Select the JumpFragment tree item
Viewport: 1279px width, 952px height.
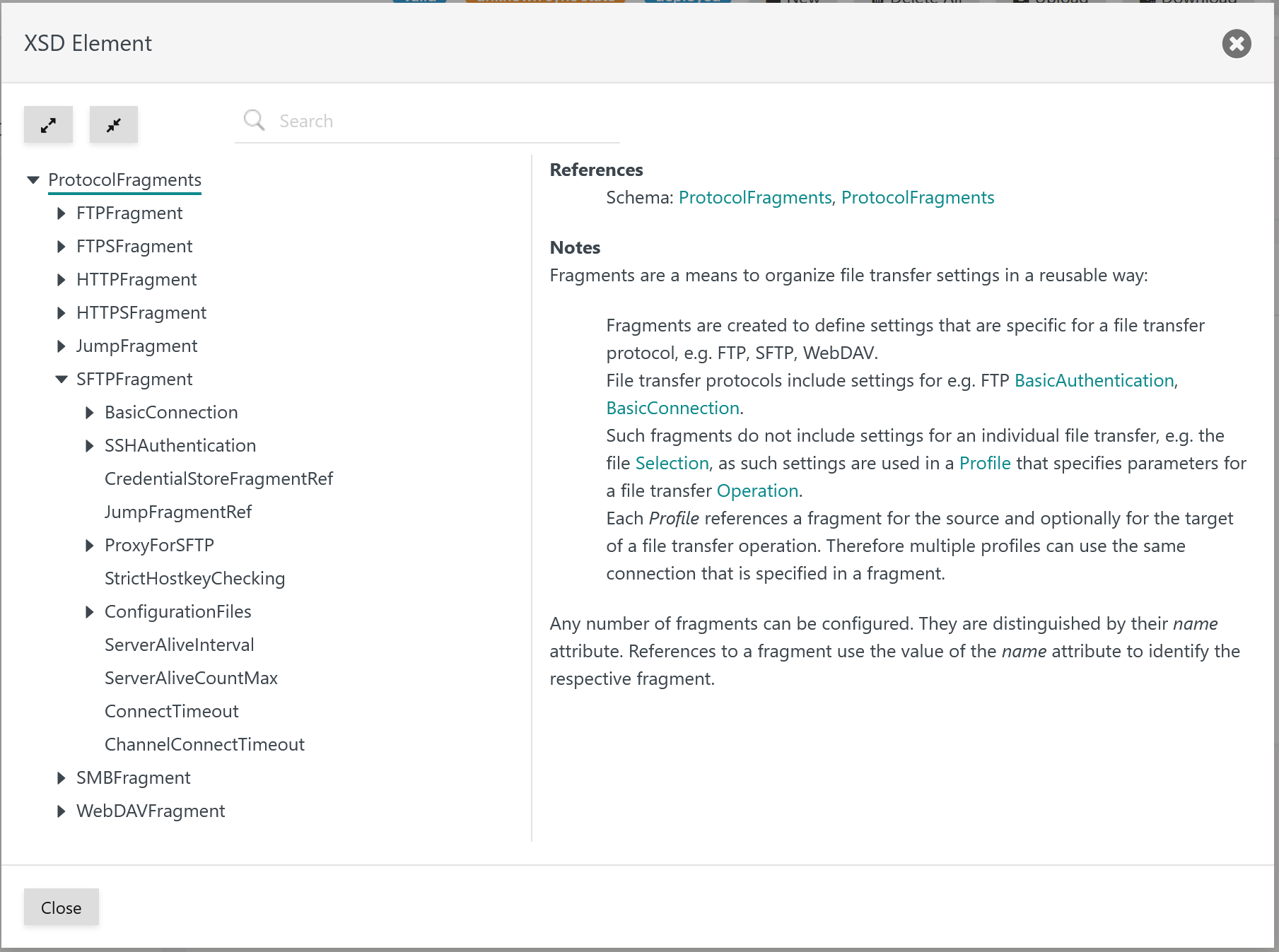pyautogui.click(x=137, y=346)
